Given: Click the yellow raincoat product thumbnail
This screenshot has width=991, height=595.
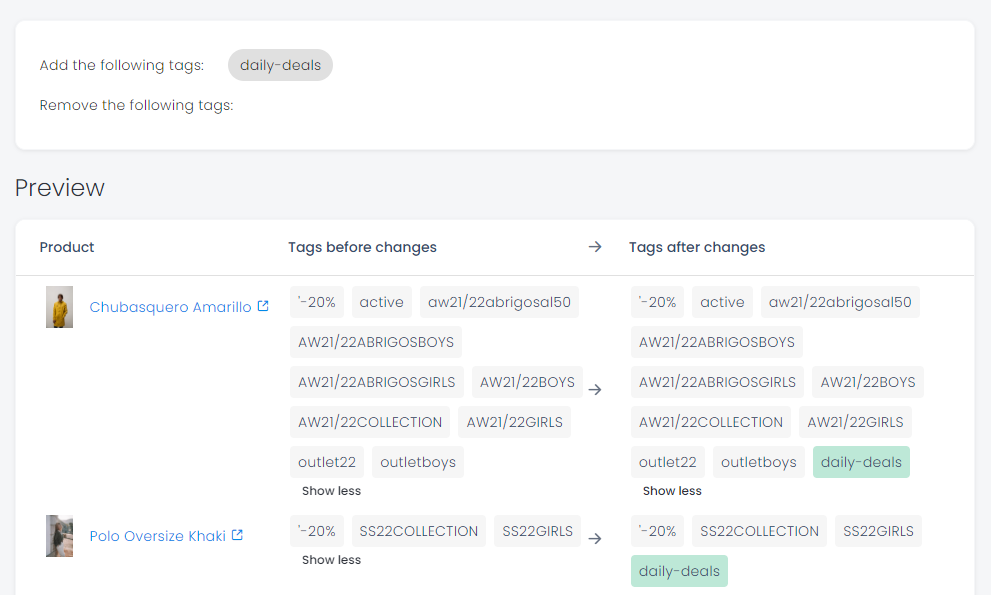Looking at the screenshot, I should 59,307.
